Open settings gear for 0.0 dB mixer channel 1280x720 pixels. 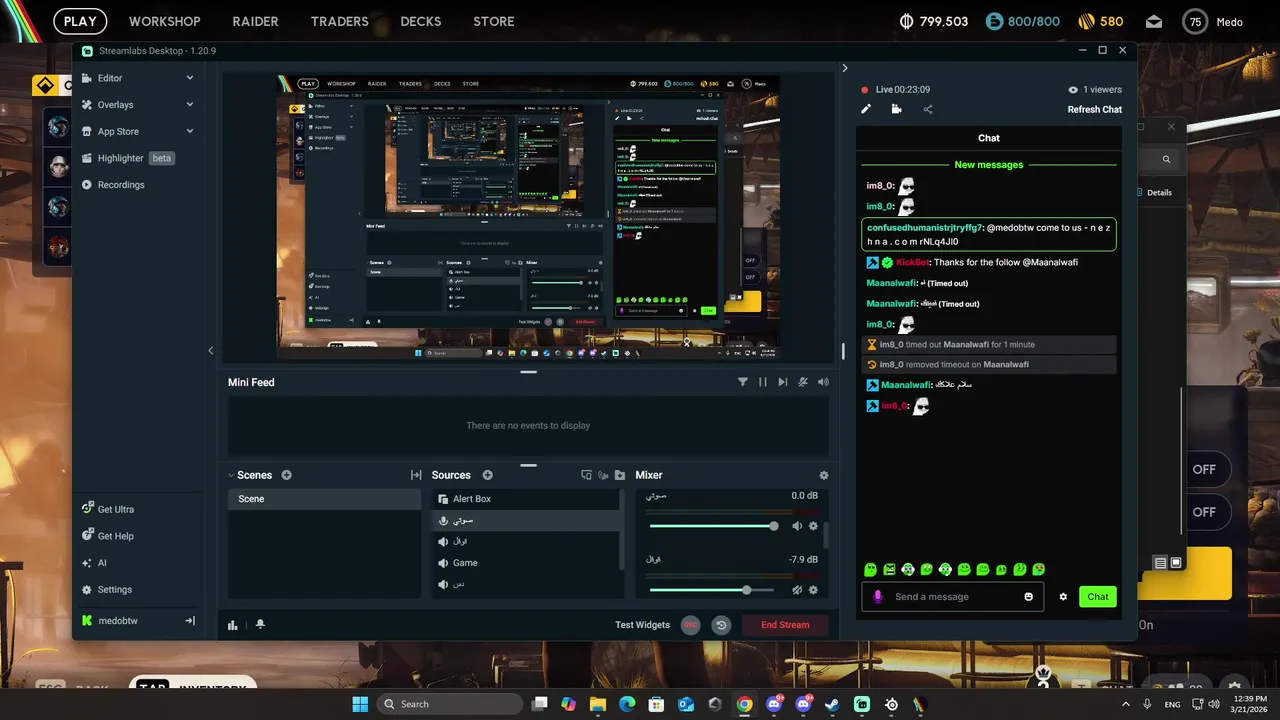click(x=813, y=526)
